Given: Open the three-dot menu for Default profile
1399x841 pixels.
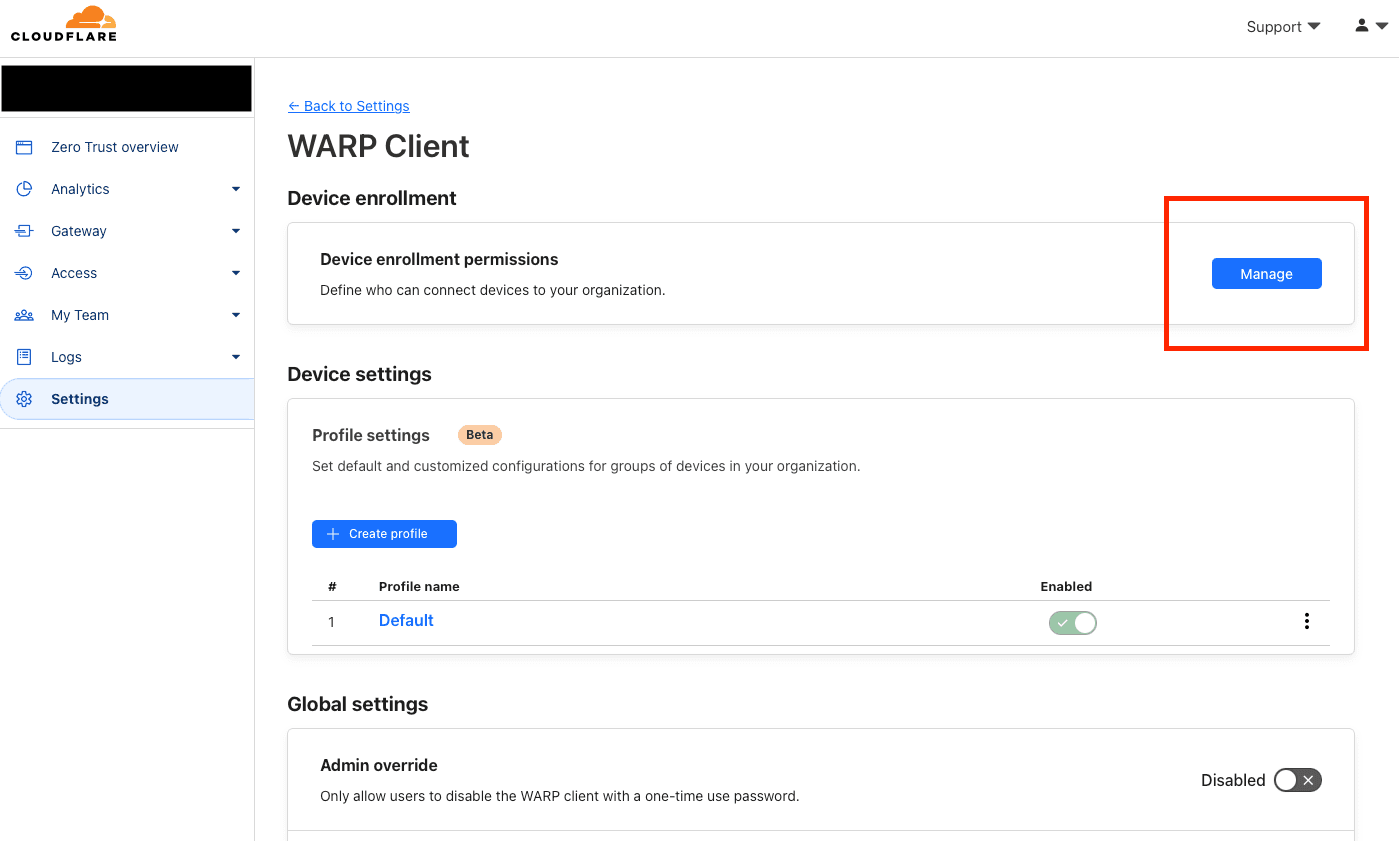Looking at the screenshot, I should 1306,621.
